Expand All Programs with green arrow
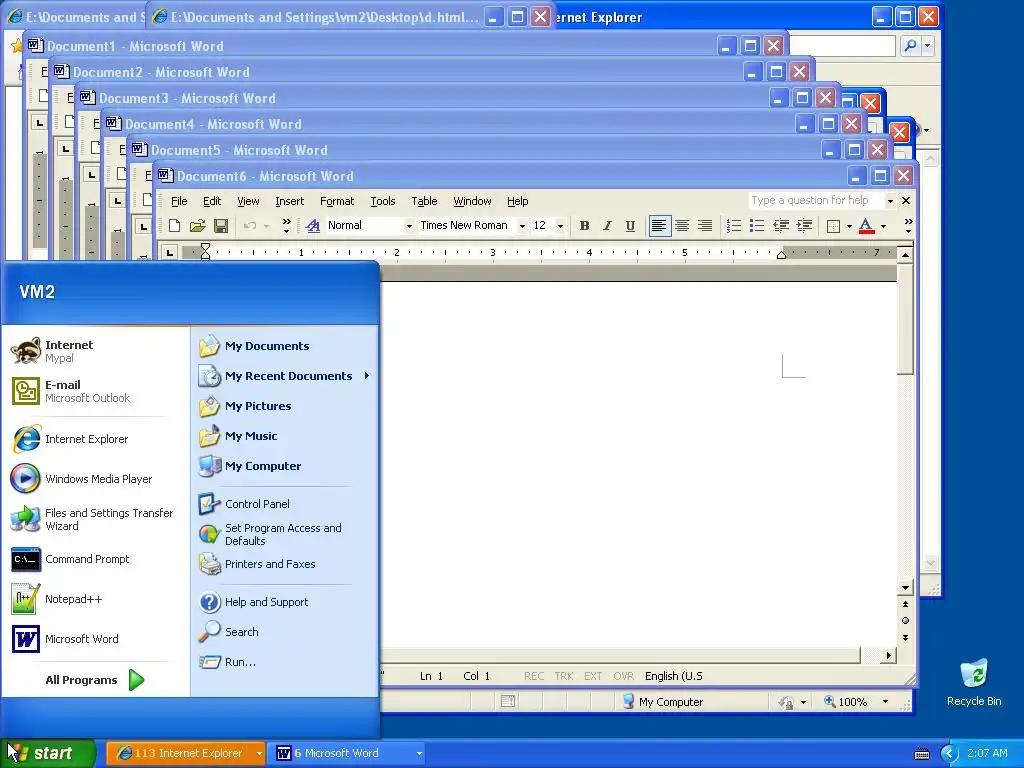This screenshot has width=1024, height=768. 95,680
